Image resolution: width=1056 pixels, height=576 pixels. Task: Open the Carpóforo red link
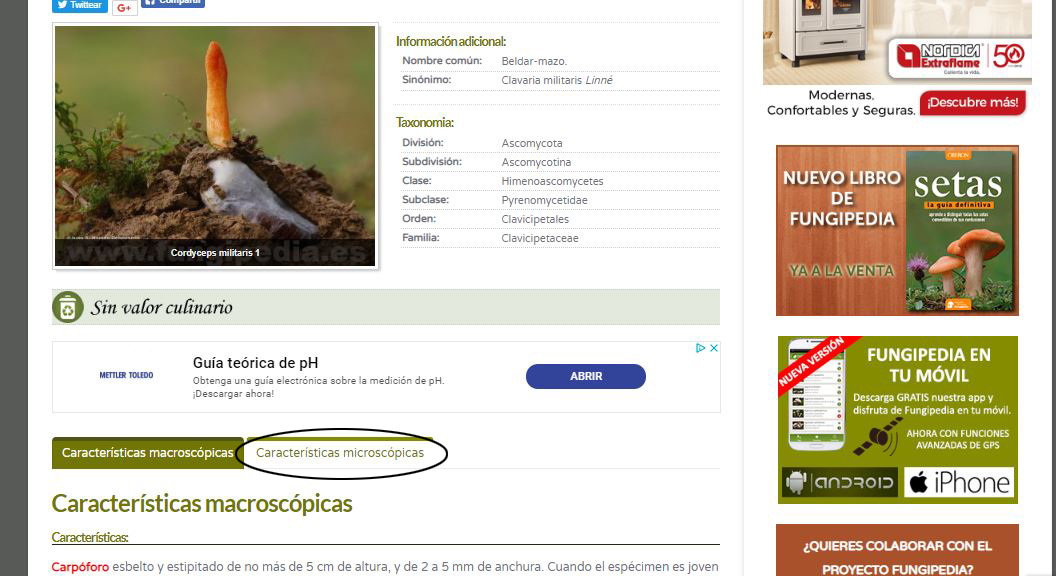(x=80, y=567)
